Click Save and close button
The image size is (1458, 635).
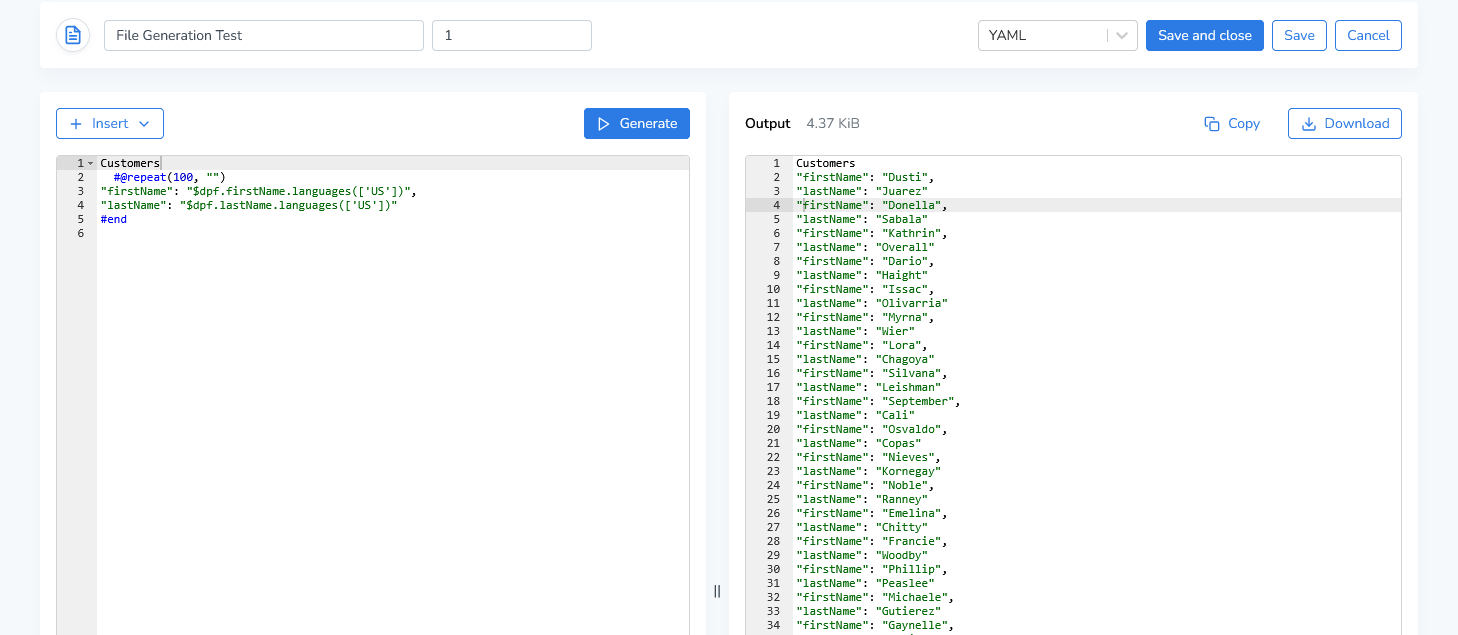tap(1205, 35)
